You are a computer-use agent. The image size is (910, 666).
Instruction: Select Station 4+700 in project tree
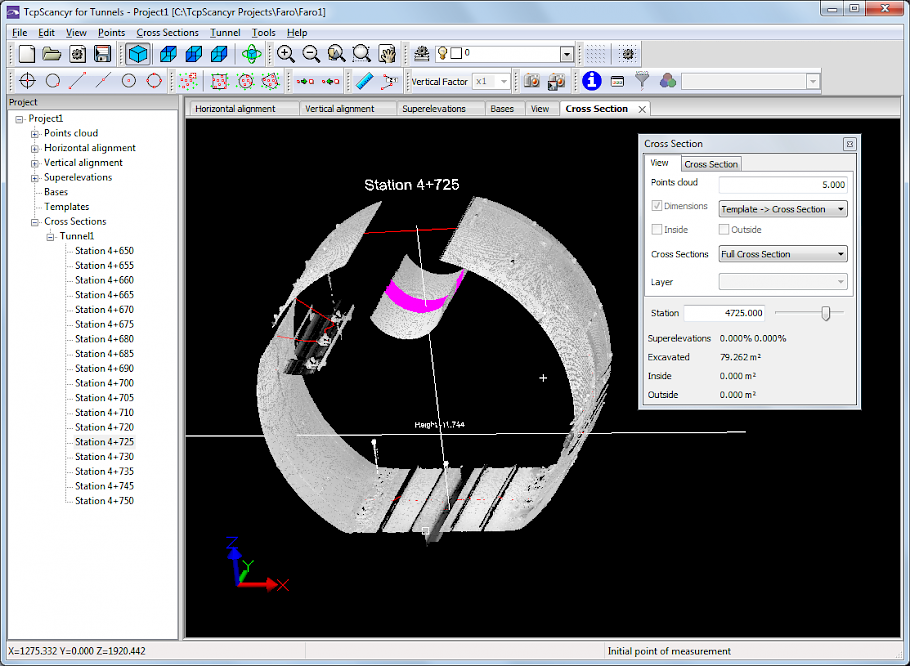pos(104,383)
